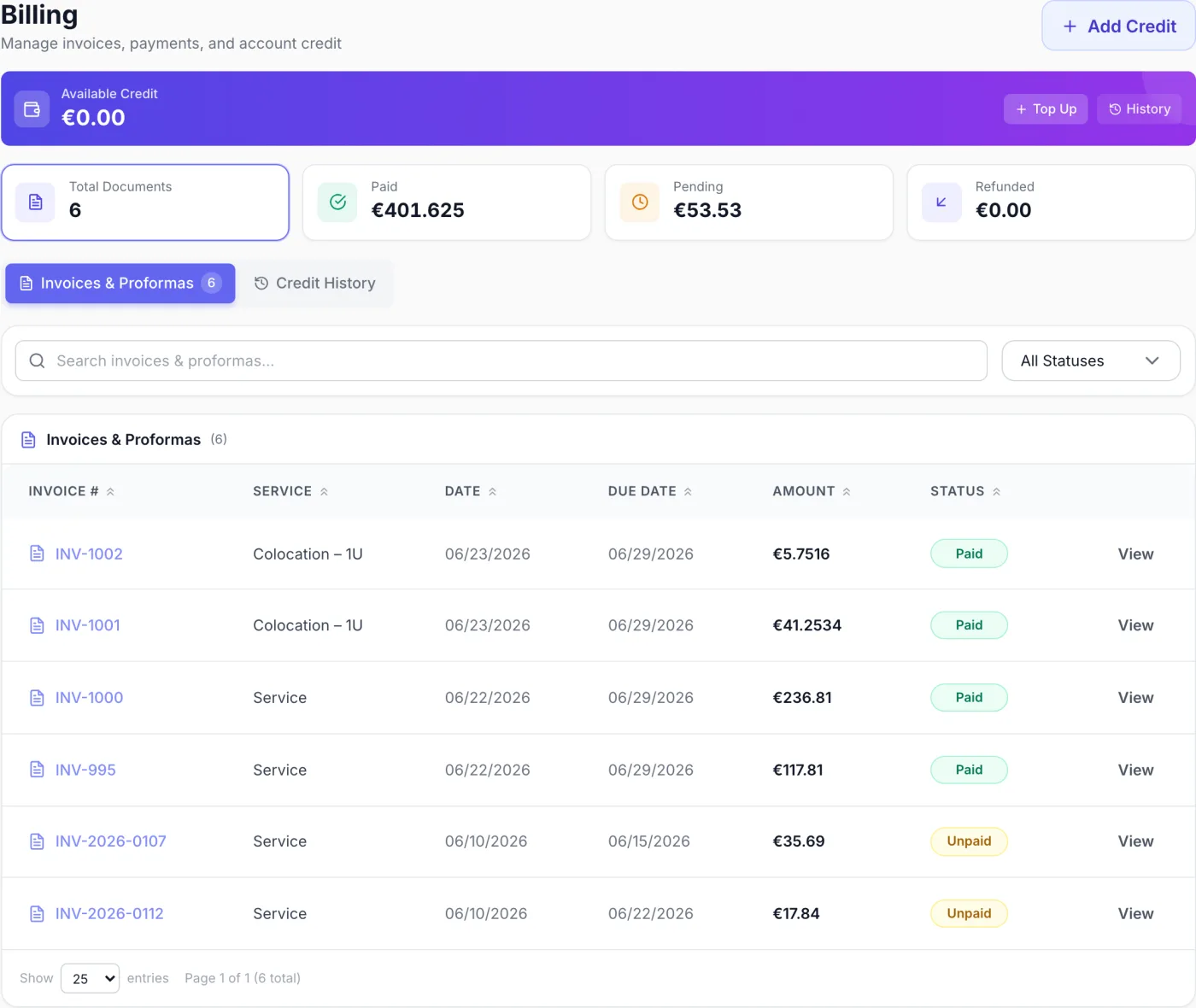The height and width of the screenshot is (1008, 1196).
Task: Sort by Due Date column arrows
Action: pos(688,491)
